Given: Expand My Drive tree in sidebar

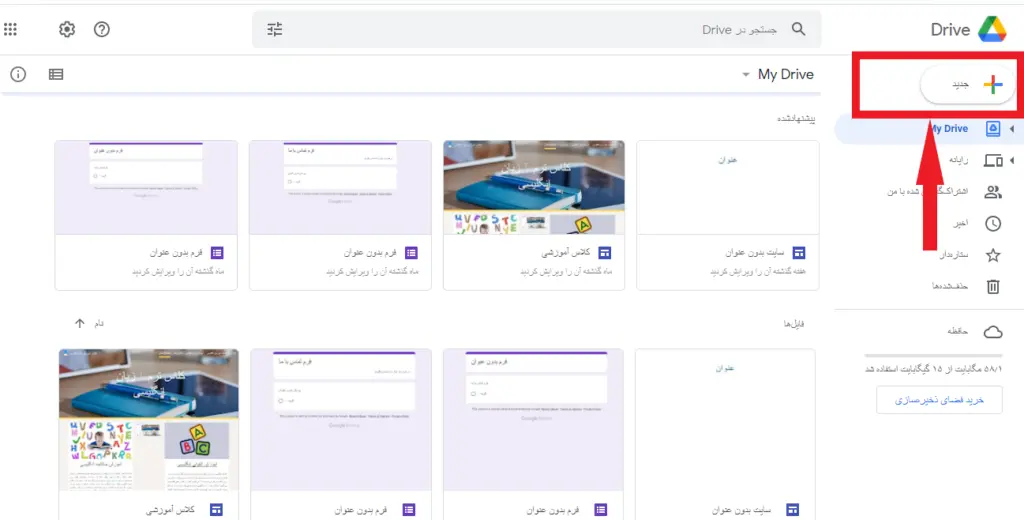Looking at the screenshot, I should click(x=1011, y=129).
